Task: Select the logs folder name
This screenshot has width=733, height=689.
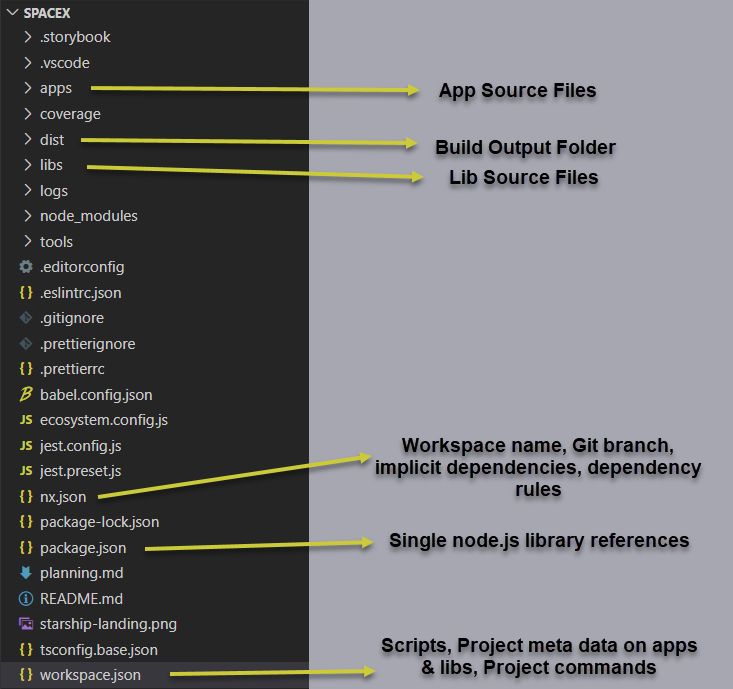Action: (54, 191)
